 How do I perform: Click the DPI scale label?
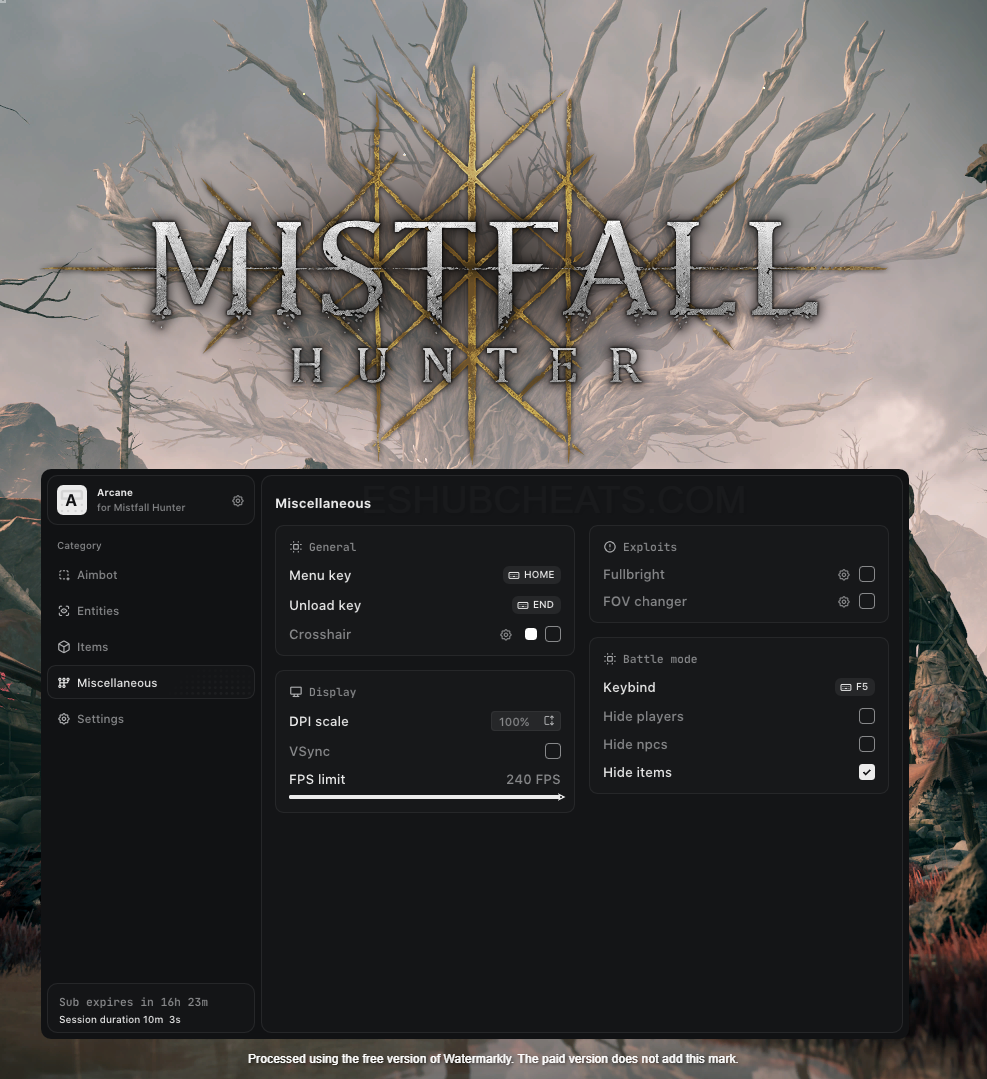(x=319, y=722)
